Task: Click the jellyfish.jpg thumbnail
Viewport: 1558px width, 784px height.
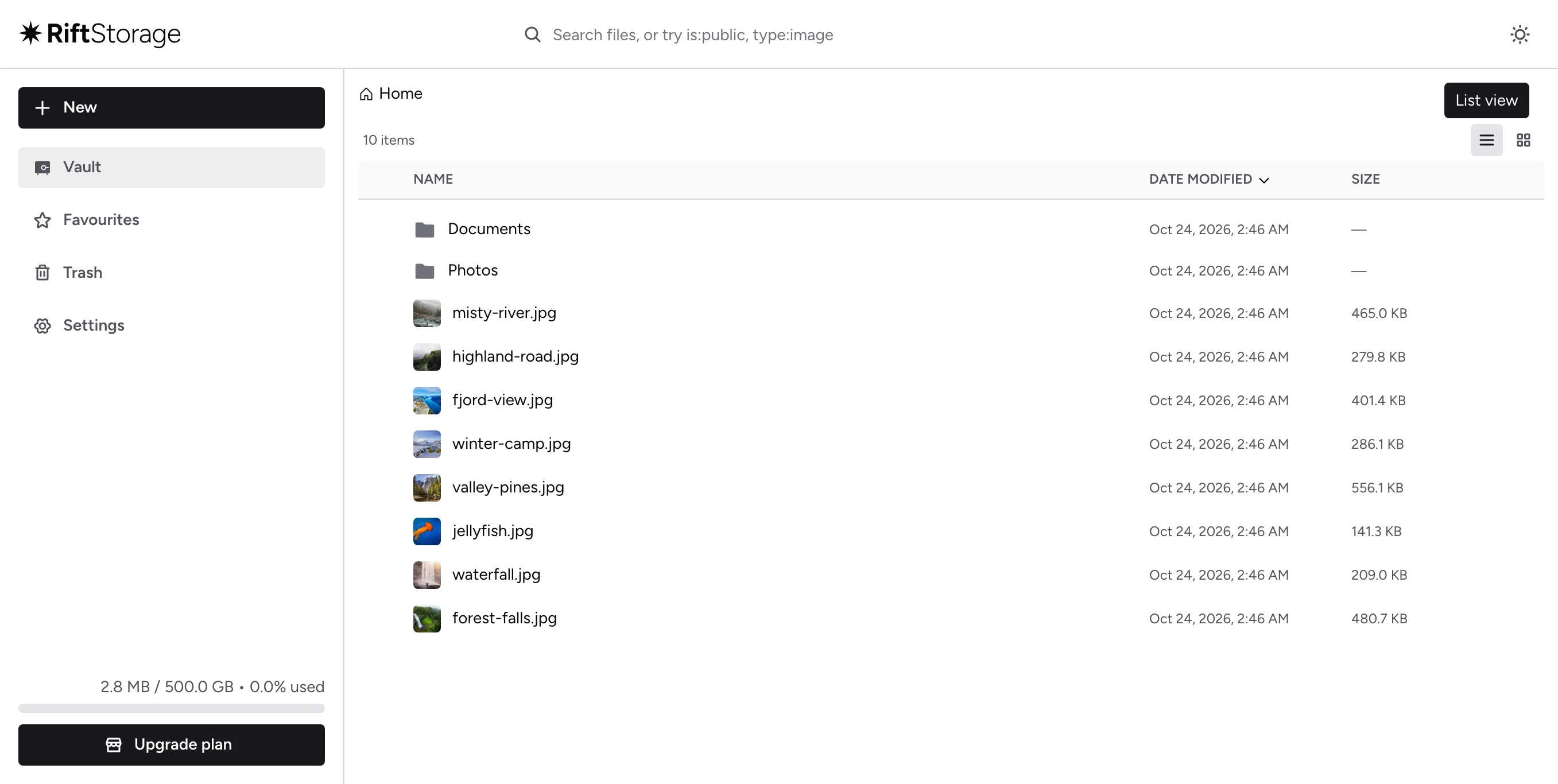Action: click(x=427, y=531)
